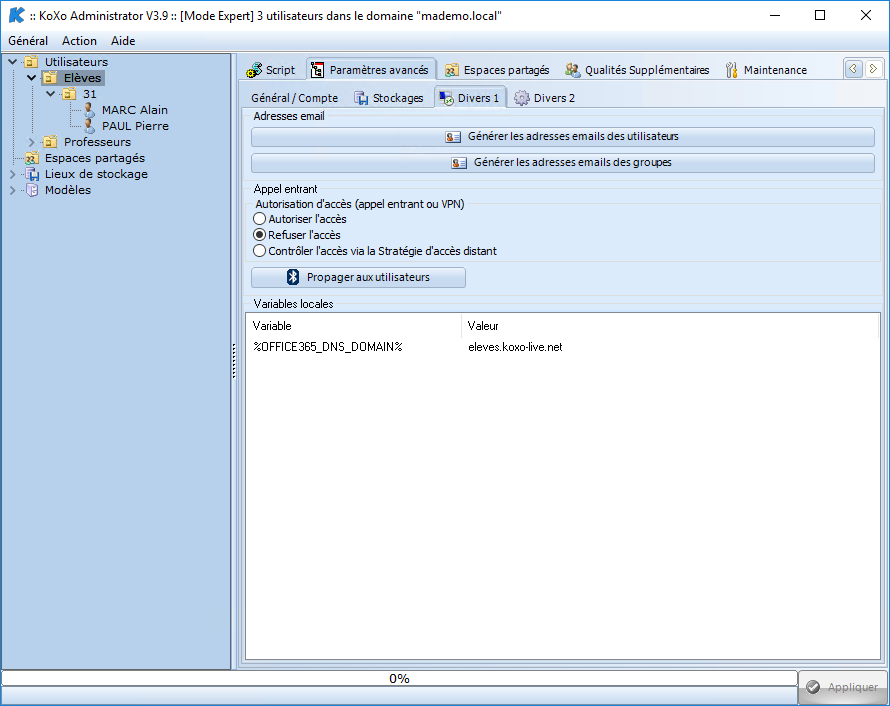Open the Général / Compte sub-tab

(294, 98)
